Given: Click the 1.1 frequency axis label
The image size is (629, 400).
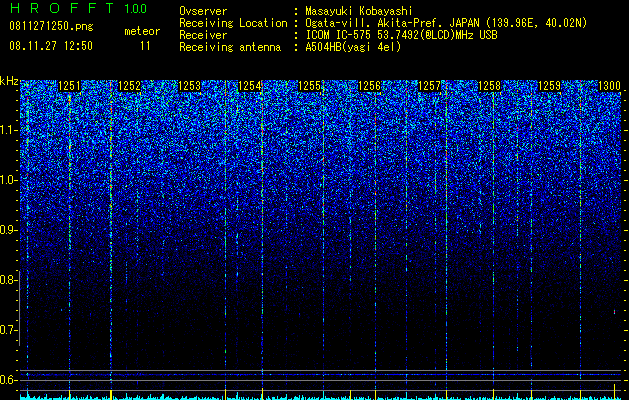Looking at the screenshot, I should click(x=9, y=130).
